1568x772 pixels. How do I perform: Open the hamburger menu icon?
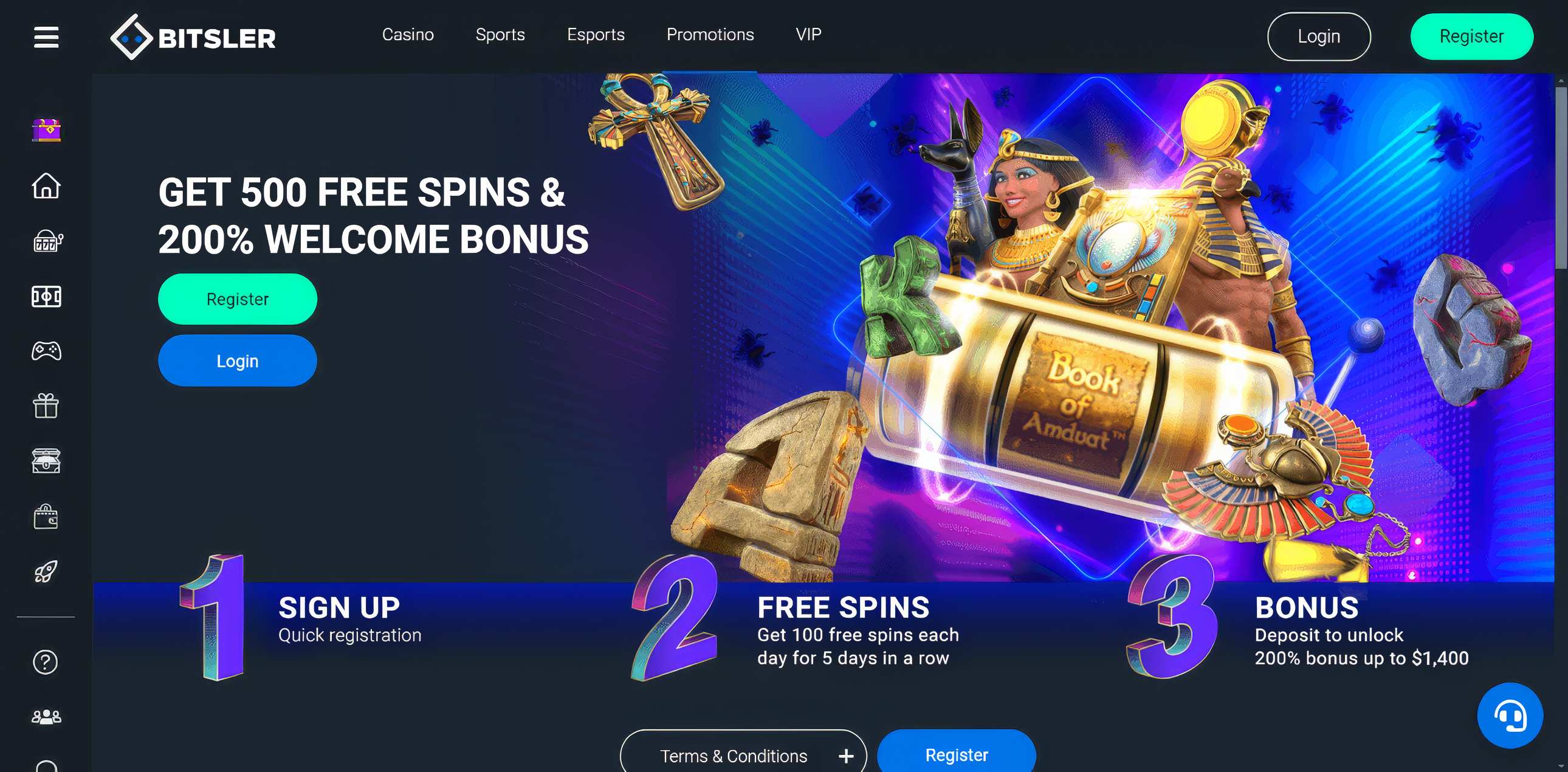pos(46,37)
